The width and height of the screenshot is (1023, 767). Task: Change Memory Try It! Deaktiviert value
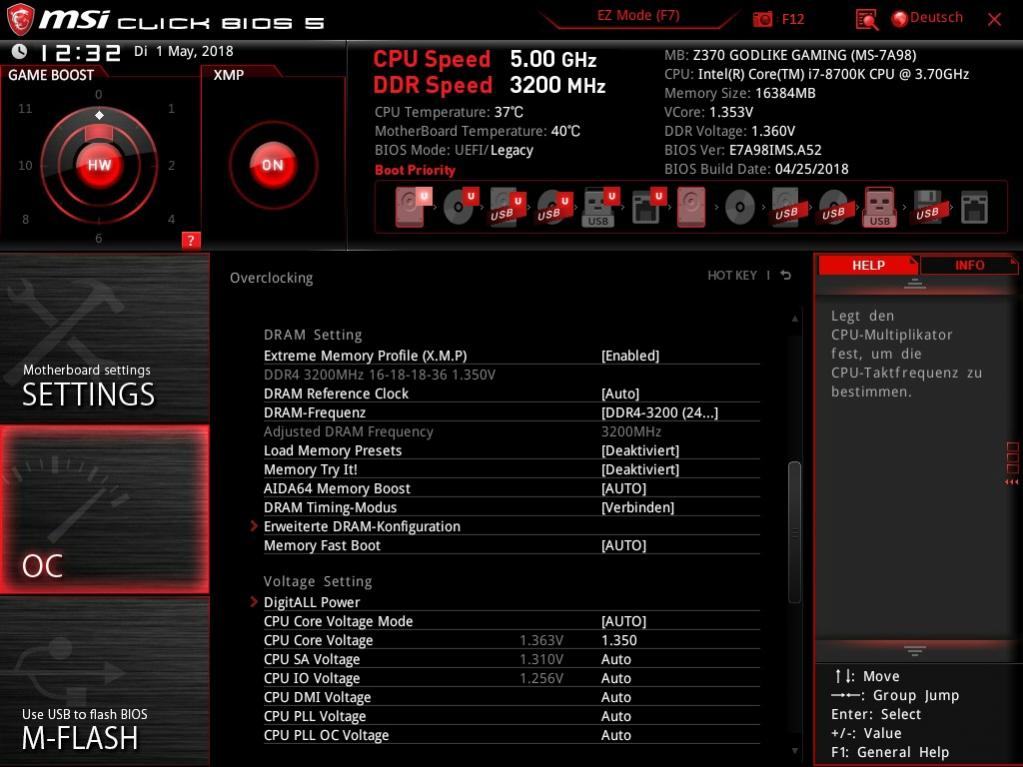pos(640,469)
